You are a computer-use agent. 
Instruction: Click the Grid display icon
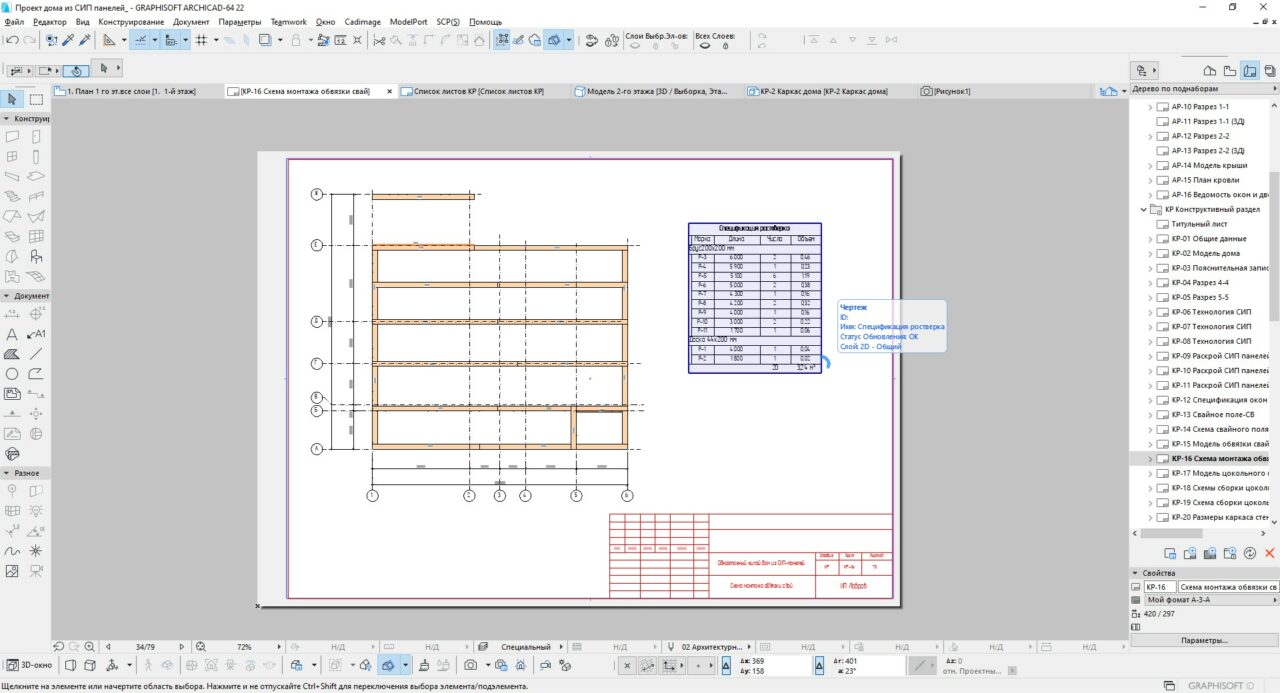pos(201,40)
